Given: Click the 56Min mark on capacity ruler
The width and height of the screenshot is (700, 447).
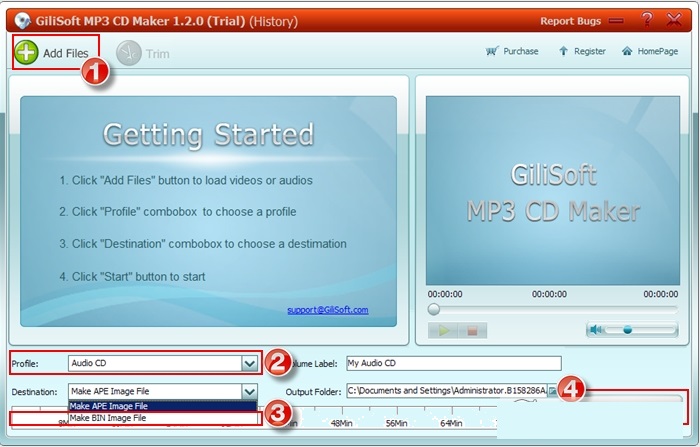Looking at the screenshot, I should point(396,423).
